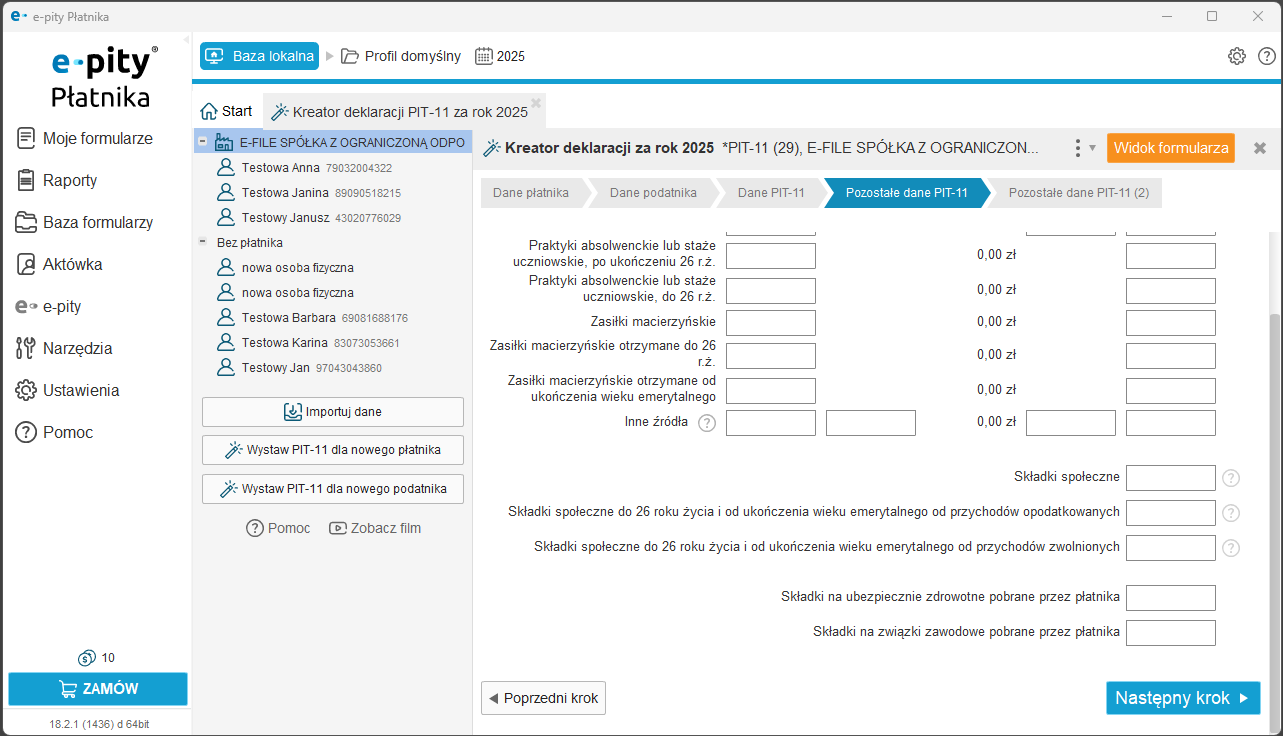Click the Zasiłki macierzyńskie first input field
This screenshot has height=736, width=1283.
[770, 323]
